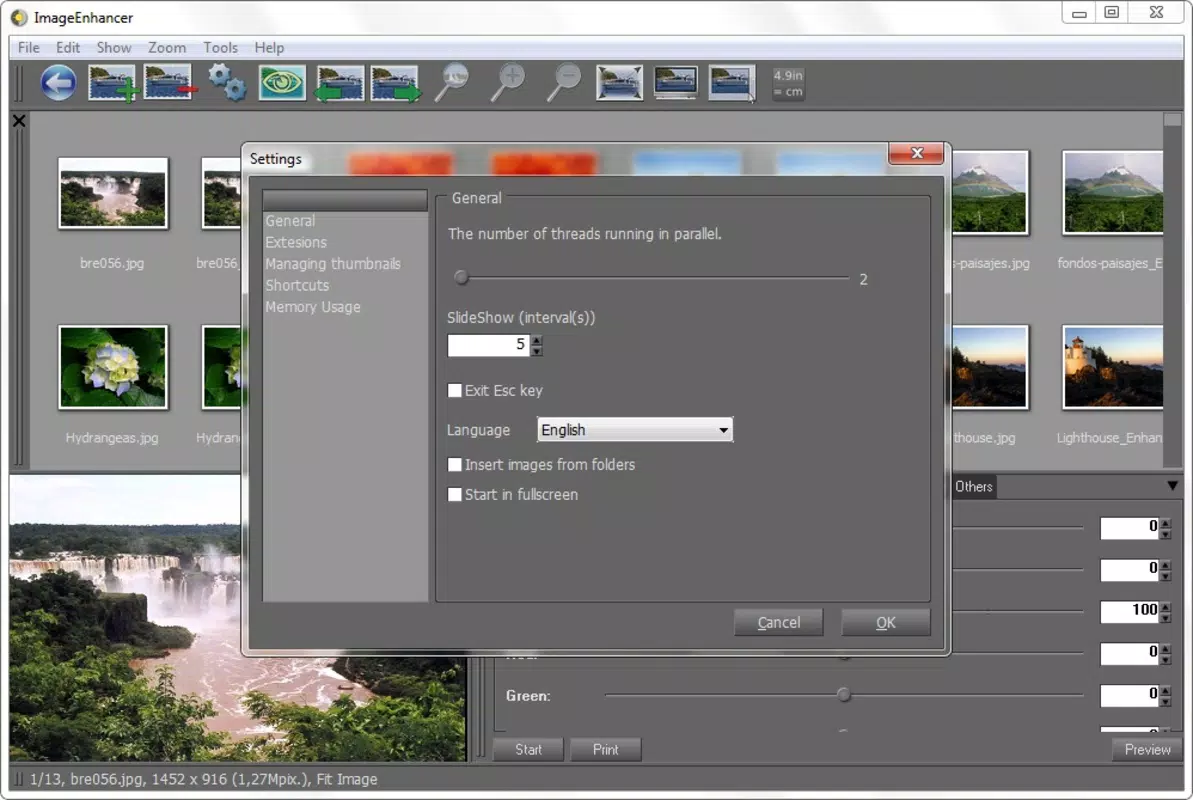Switch to the Others tab
This screenshot has width=1193, height=800.
(x=973, y=486)
